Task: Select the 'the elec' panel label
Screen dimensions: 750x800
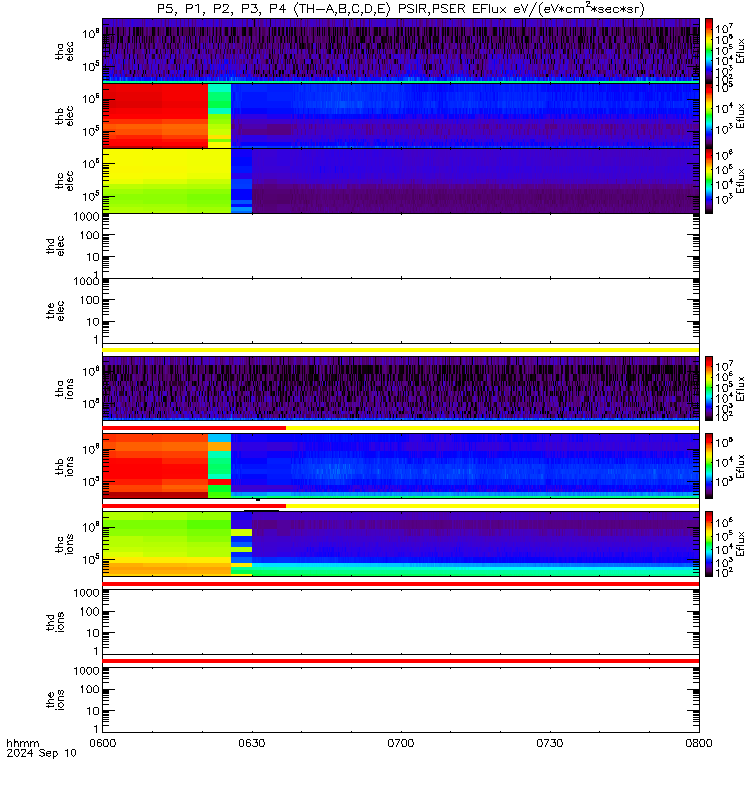Action: 56,311
